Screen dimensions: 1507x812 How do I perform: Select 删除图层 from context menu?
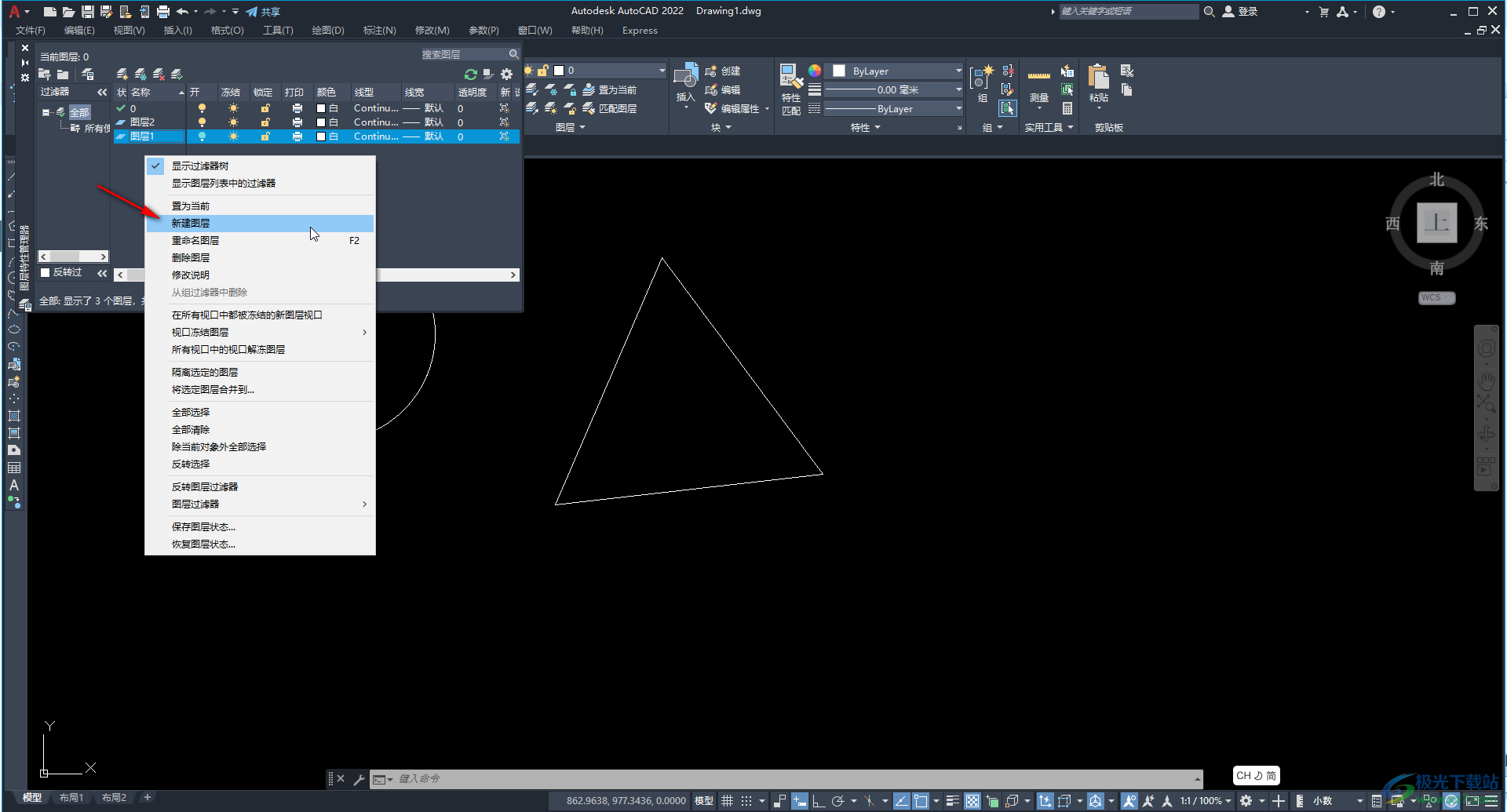pos(261,257)
